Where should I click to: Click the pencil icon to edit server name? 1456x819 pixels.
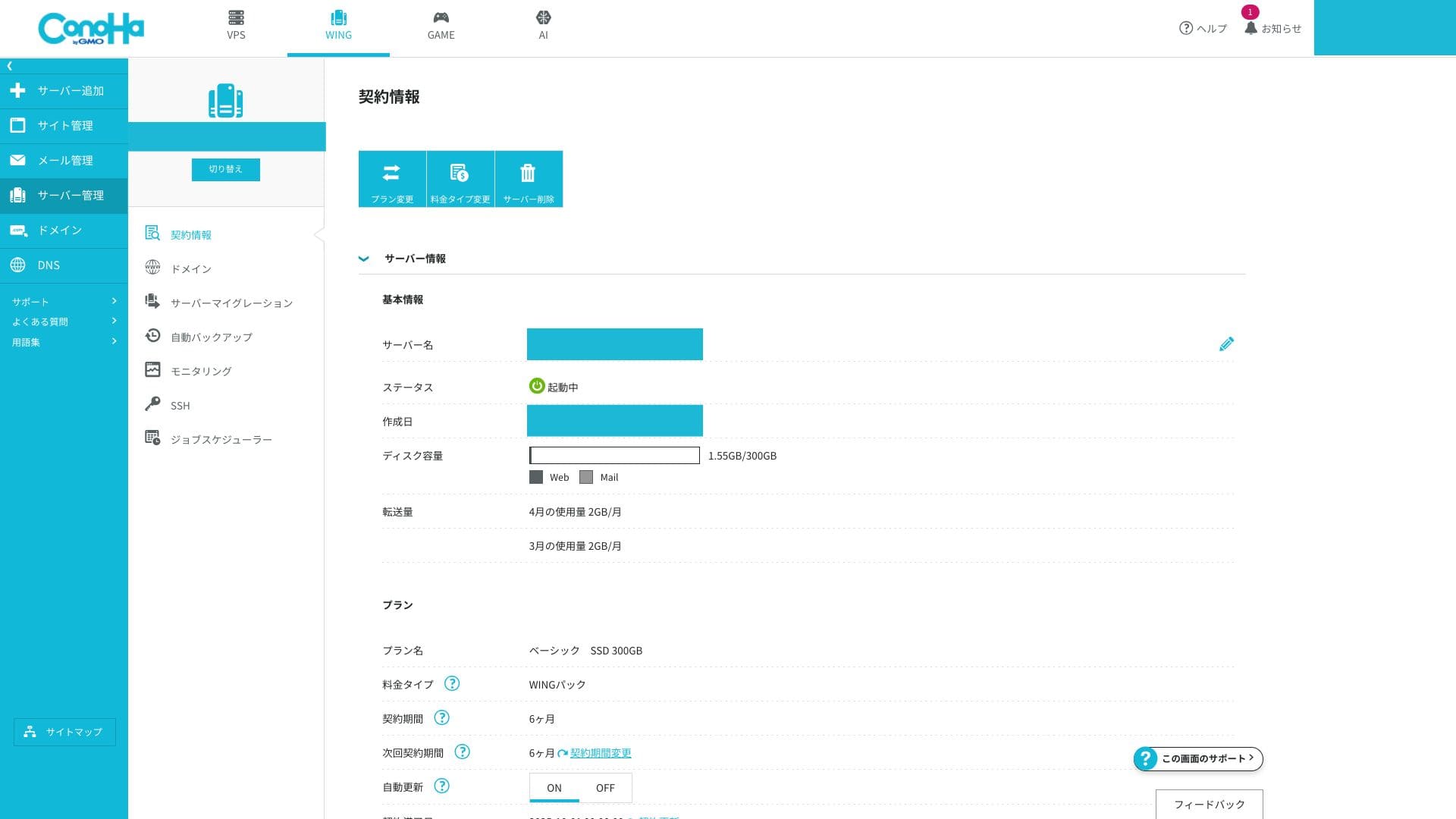click(1225, 344)
